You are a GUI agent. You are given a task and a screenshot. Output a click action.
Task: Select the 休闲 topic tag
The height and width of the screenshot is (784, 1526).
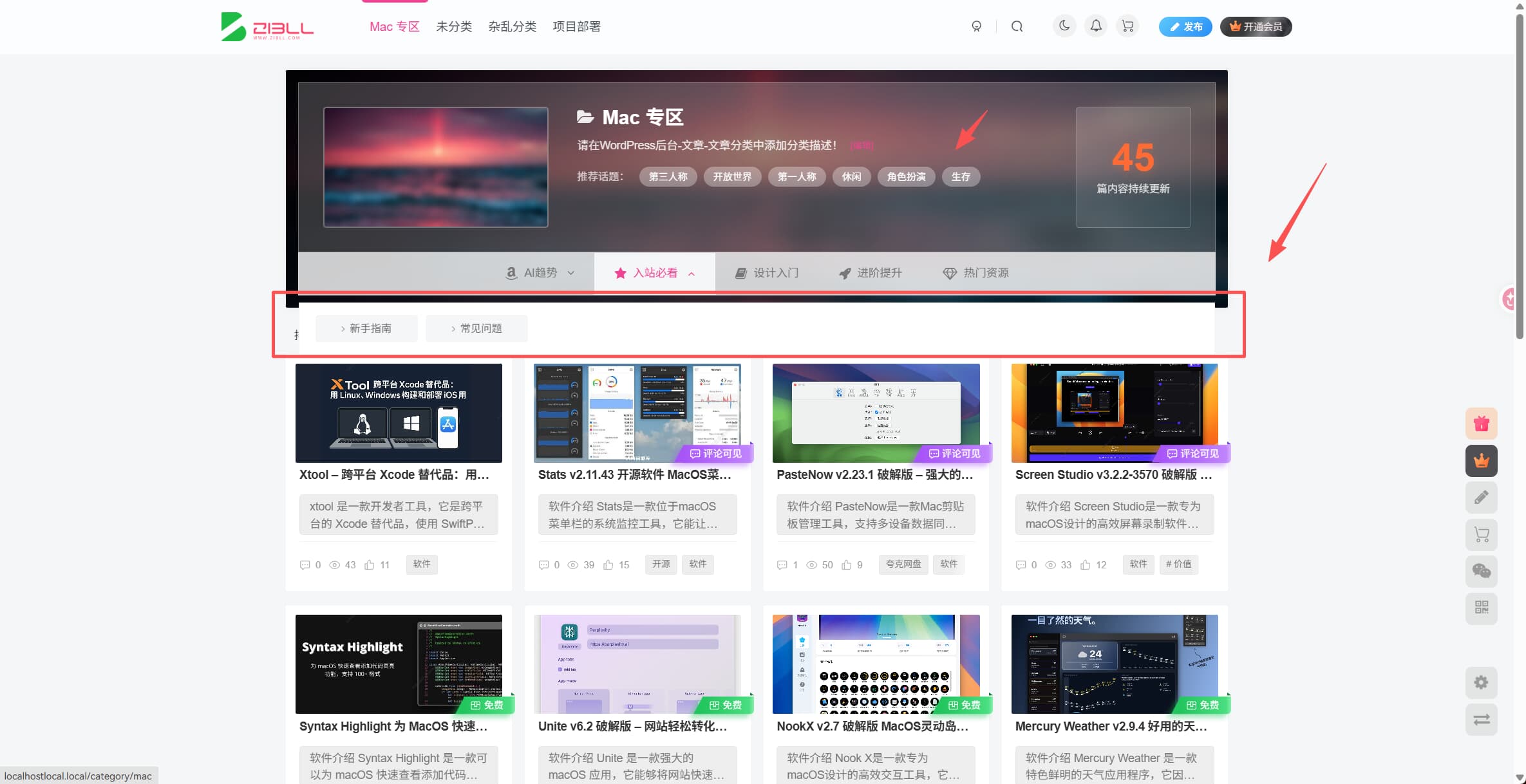point(851,176)
